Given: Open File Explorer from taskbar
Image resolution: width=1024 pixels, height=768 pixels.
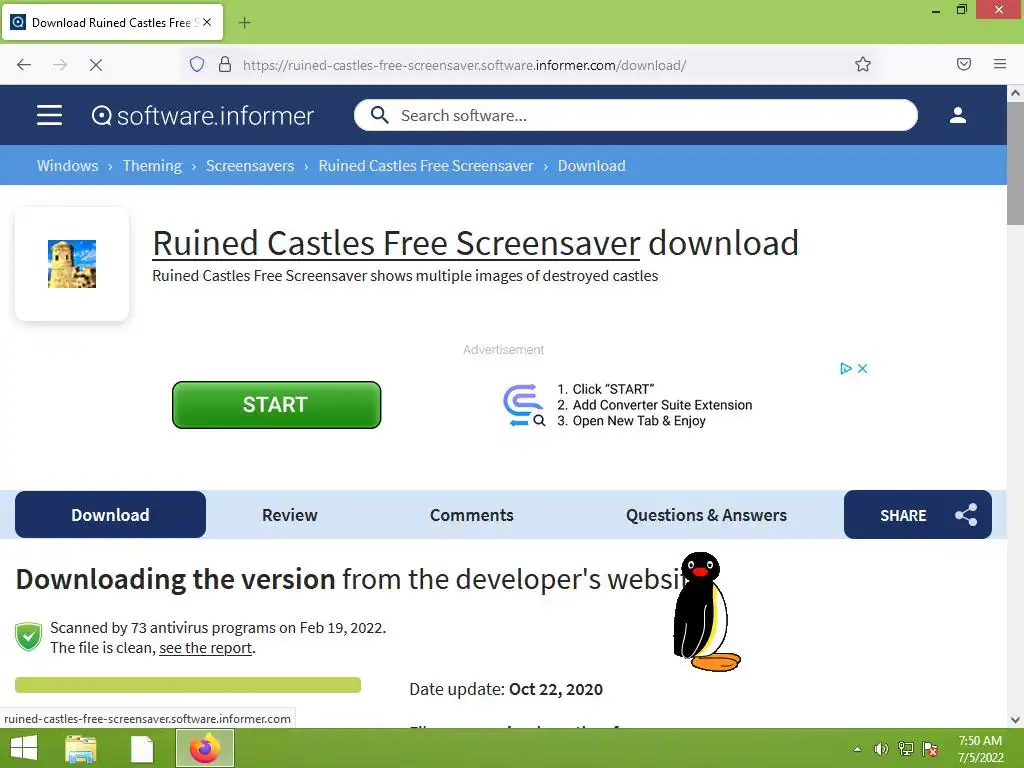Looking at the screenshot, I should pos(81,748).
